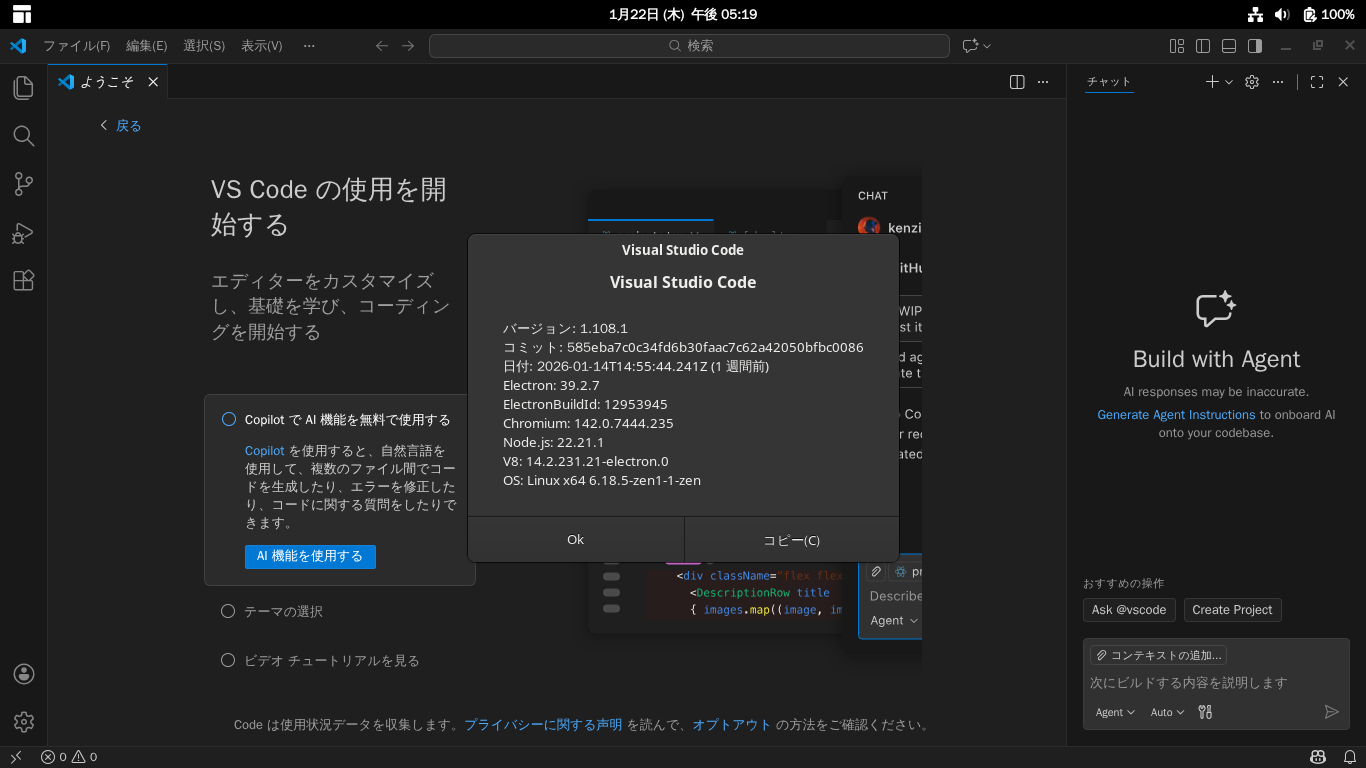This screenshot has height=768, width=1366.
Task: Click the オプトアウト link
Action: pos(732,725)
